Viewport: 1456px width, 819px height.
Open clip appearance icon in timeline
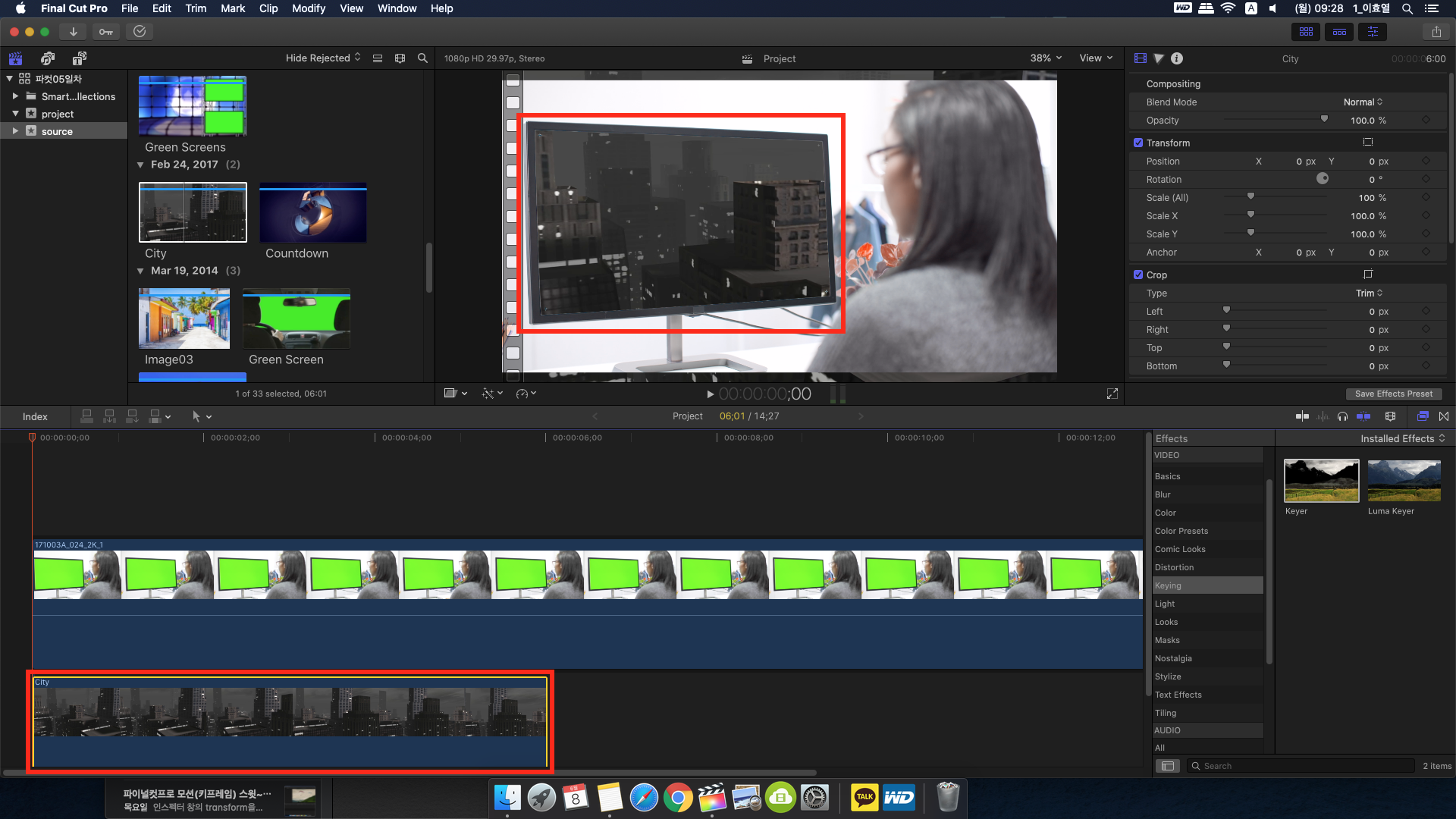coord(1390,416)
